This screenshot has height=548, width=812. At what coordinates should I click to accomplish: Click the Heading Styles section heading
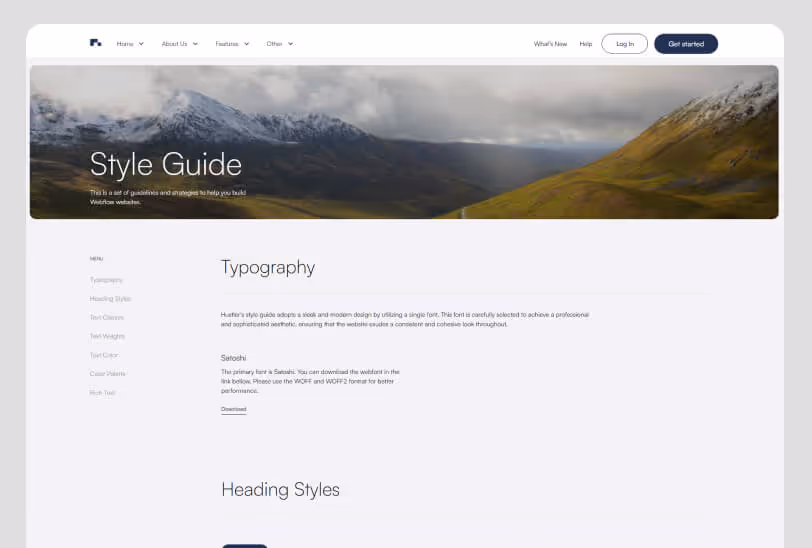[280, 489]
